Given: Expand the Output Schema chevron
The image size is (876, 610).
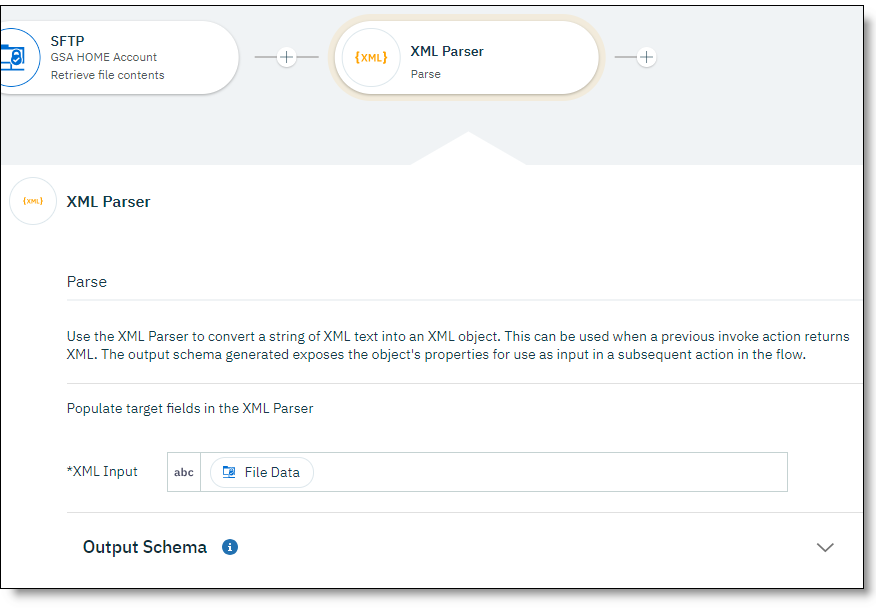Looking at the screenshot, I should (825, 547).
